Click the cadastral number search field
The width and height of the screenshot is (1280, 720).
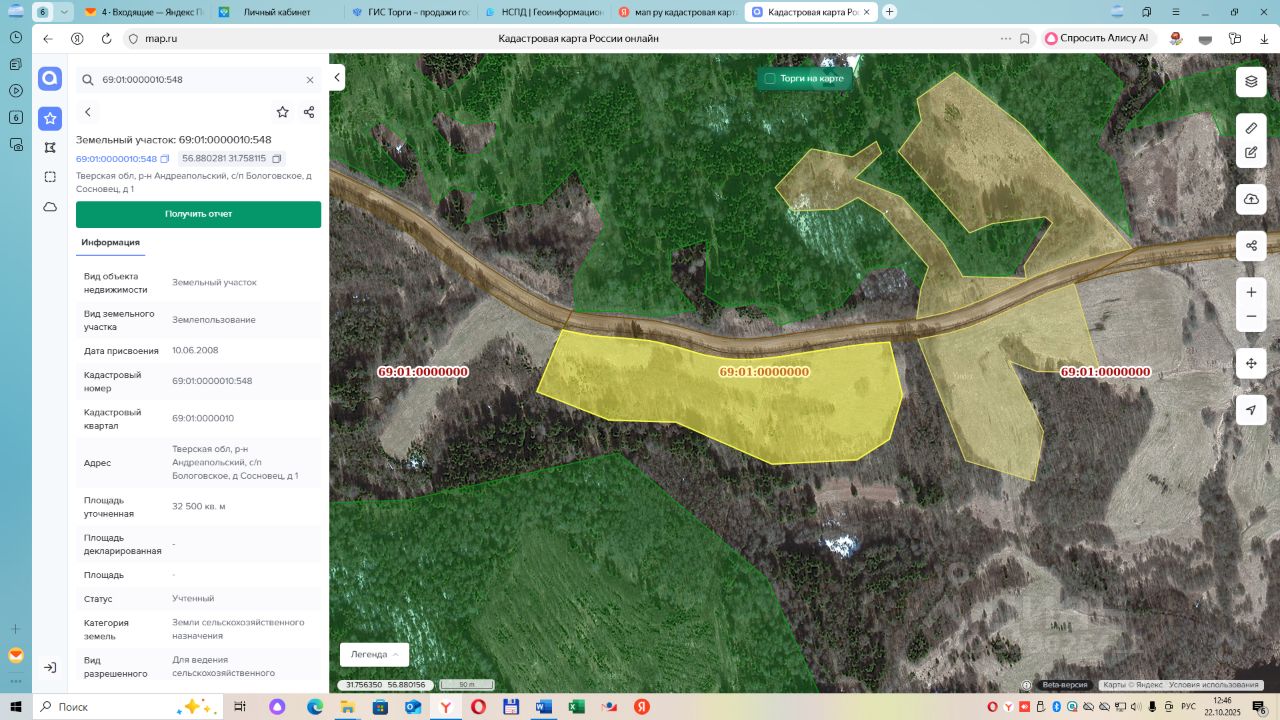pyautogui.click(x=198, y=80)
